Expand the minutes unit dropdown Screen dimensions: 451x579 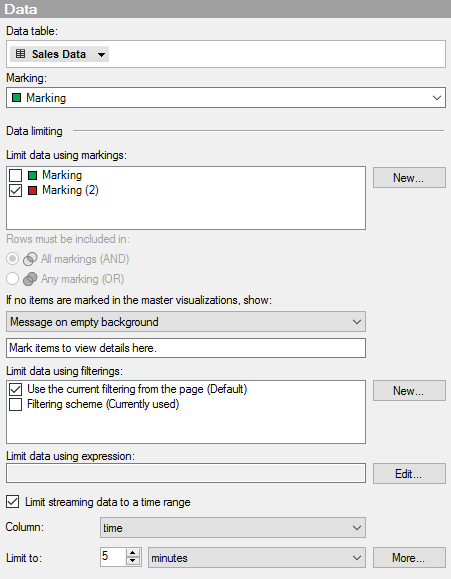click(x=357, y=558)
